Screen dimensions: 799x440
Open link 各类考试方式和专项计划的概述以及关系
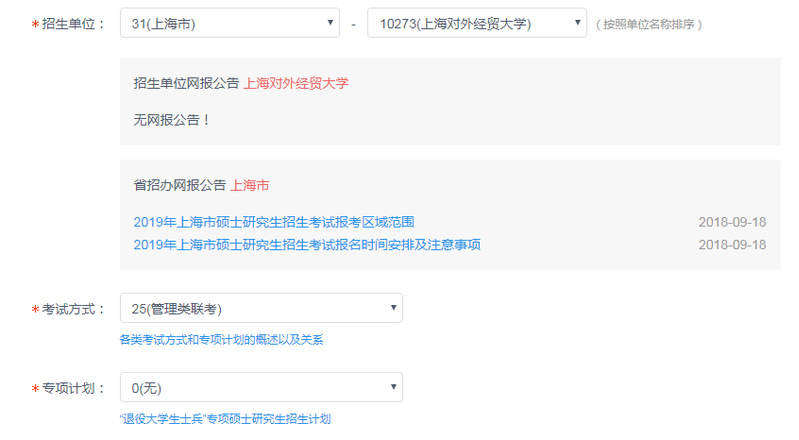coord(221,340)
